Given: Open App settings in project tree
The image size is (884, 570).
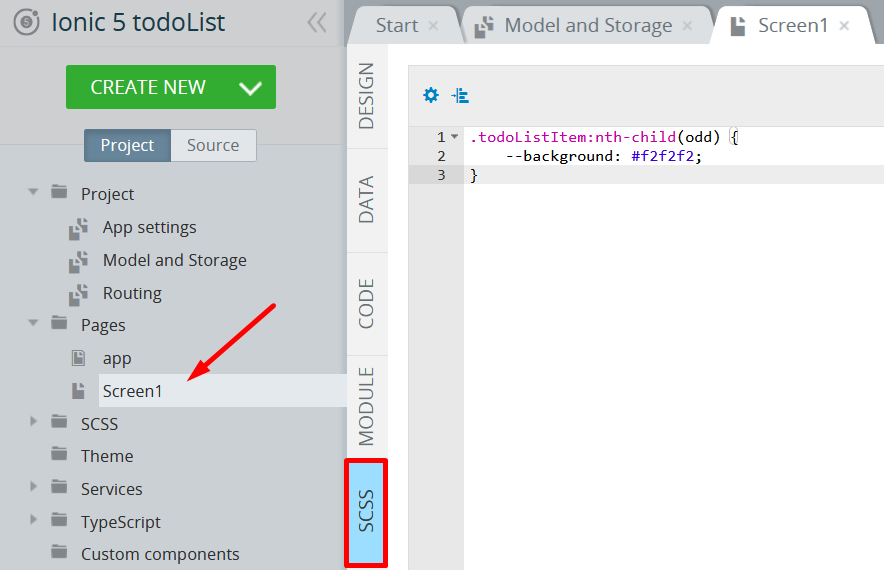Looking at the screenshot, I should point(149,227).
